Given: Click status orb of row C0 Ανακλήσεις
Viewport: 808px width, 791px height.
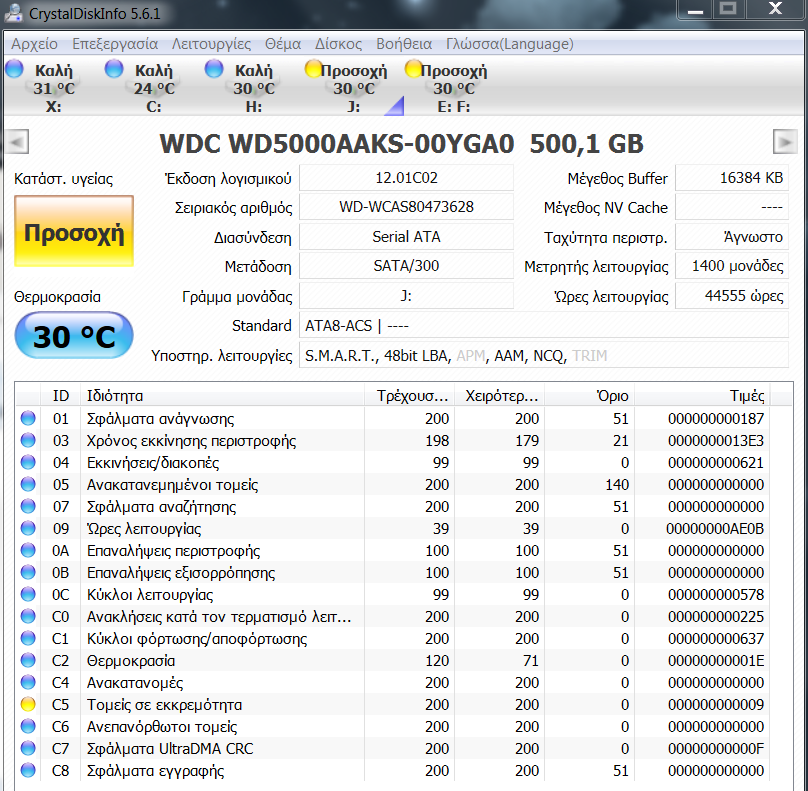Looking at the screenshot, I should tap(28, 616).
